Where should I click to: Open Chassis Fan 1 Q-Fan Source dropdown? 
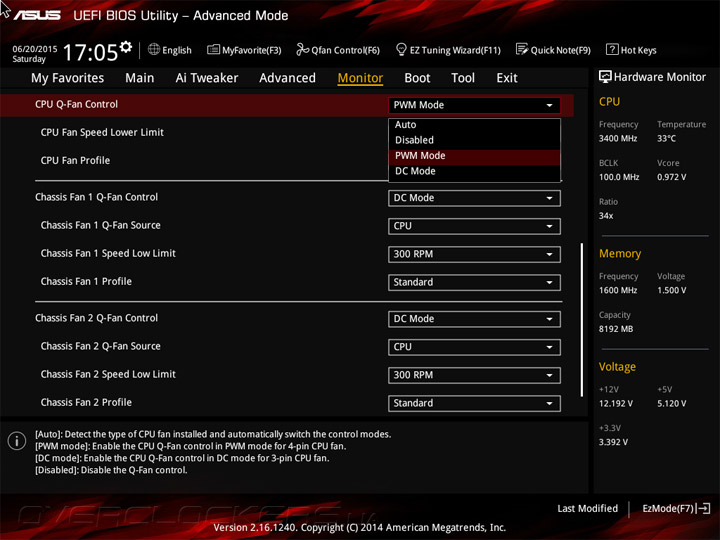(x=474, y=226)
